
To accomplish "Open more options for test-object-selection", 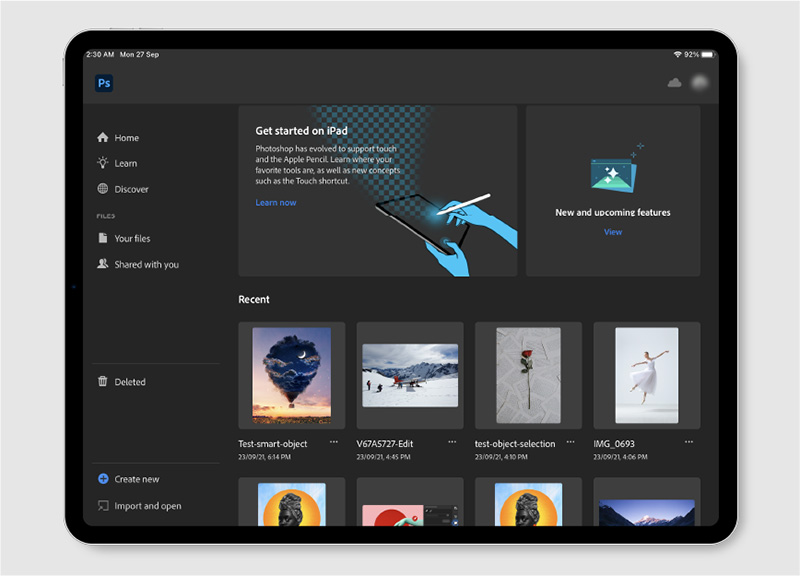I will coord(570,442).
